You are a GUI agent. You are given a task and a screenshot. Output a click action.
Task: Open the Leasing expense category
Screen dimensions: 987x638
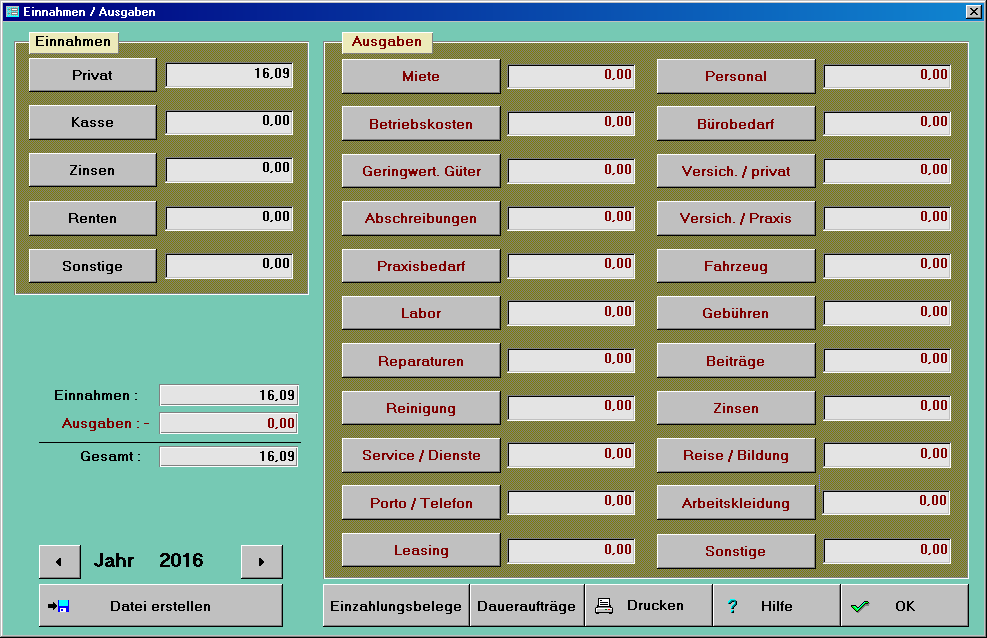coord(420,550)
